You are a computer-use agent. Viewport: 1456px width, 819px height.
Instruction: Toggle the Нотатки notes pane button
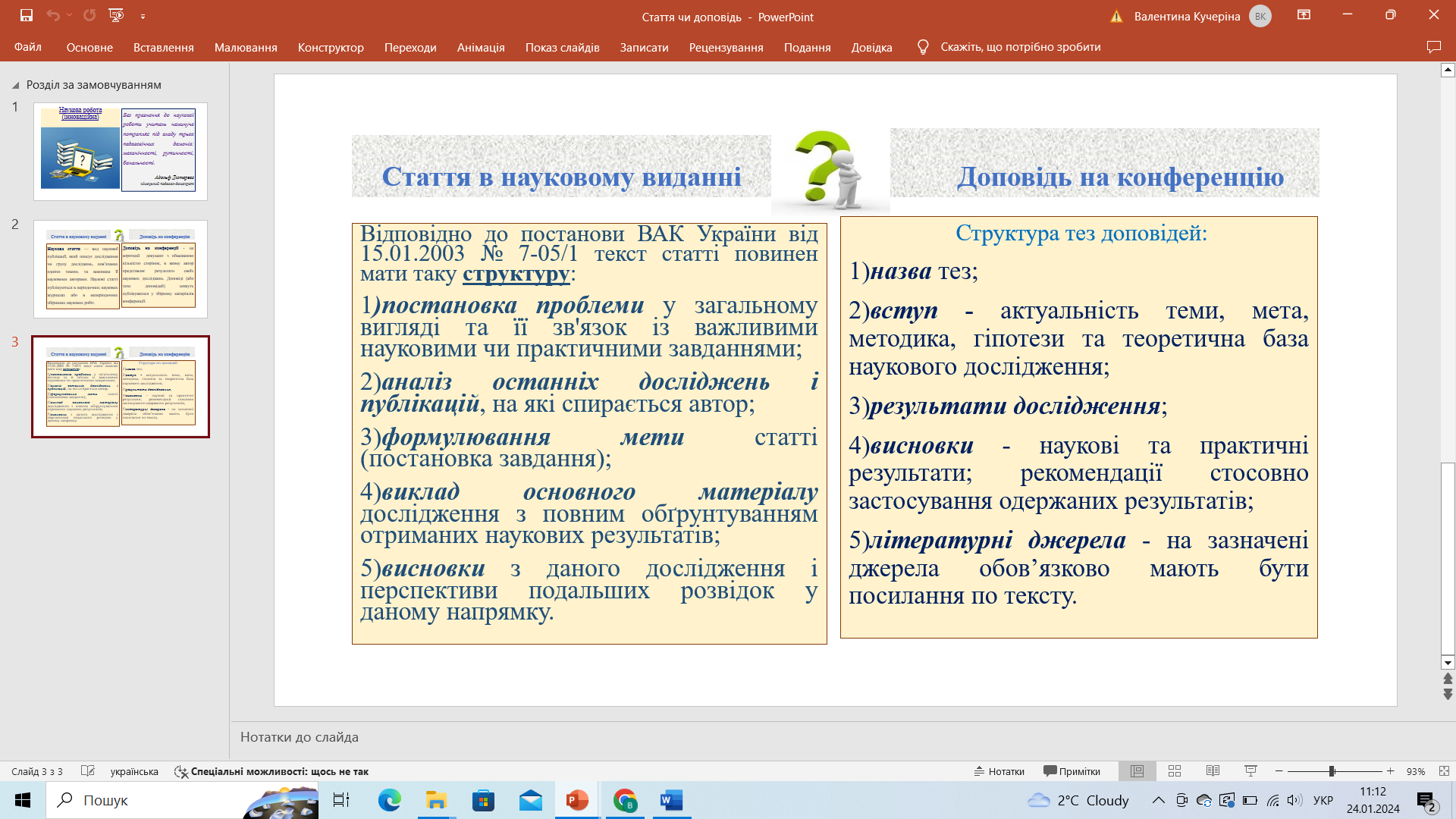(x=999, y=771)
